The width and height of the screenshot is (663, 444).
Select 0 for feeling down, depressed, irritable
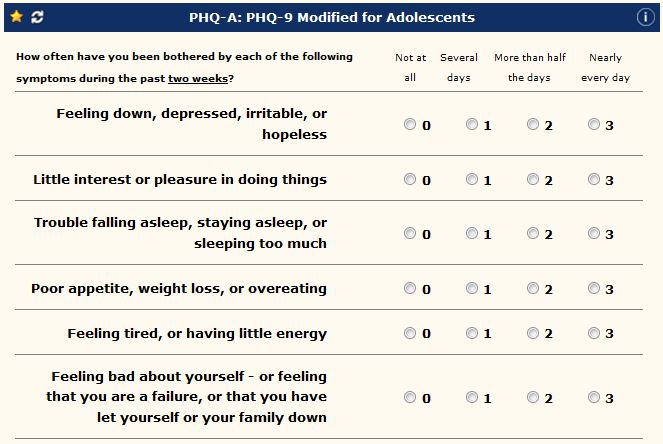[410, 125]
